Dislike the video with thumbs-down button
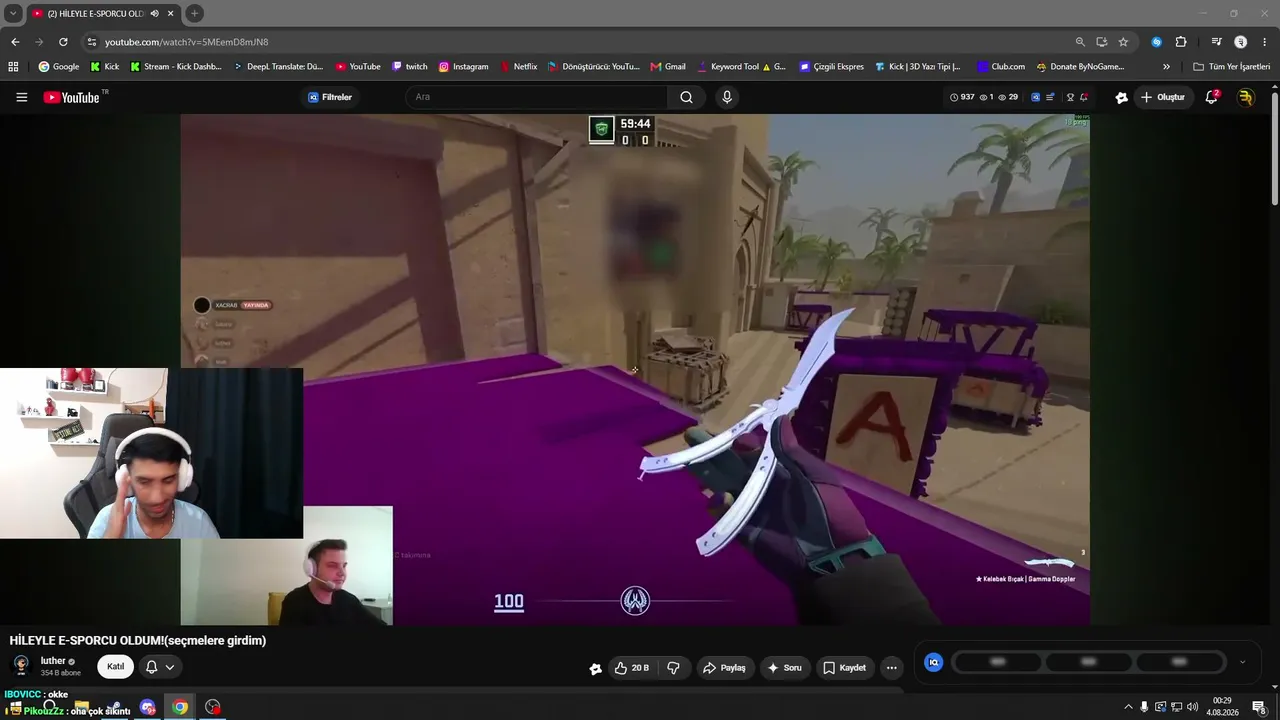Viewport: 1280px width, 720px height. (x=674, y=668)
